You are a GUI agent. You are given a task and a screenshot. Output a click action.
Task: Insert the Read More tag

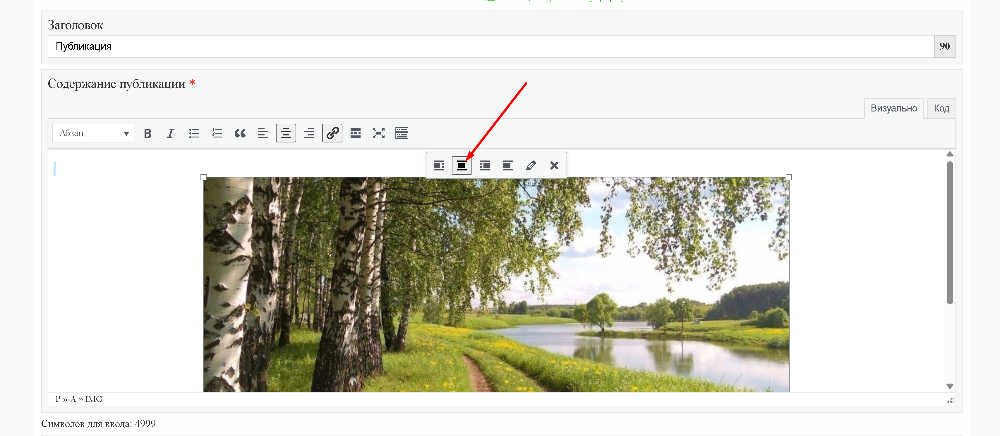click(x=356, y=133)
